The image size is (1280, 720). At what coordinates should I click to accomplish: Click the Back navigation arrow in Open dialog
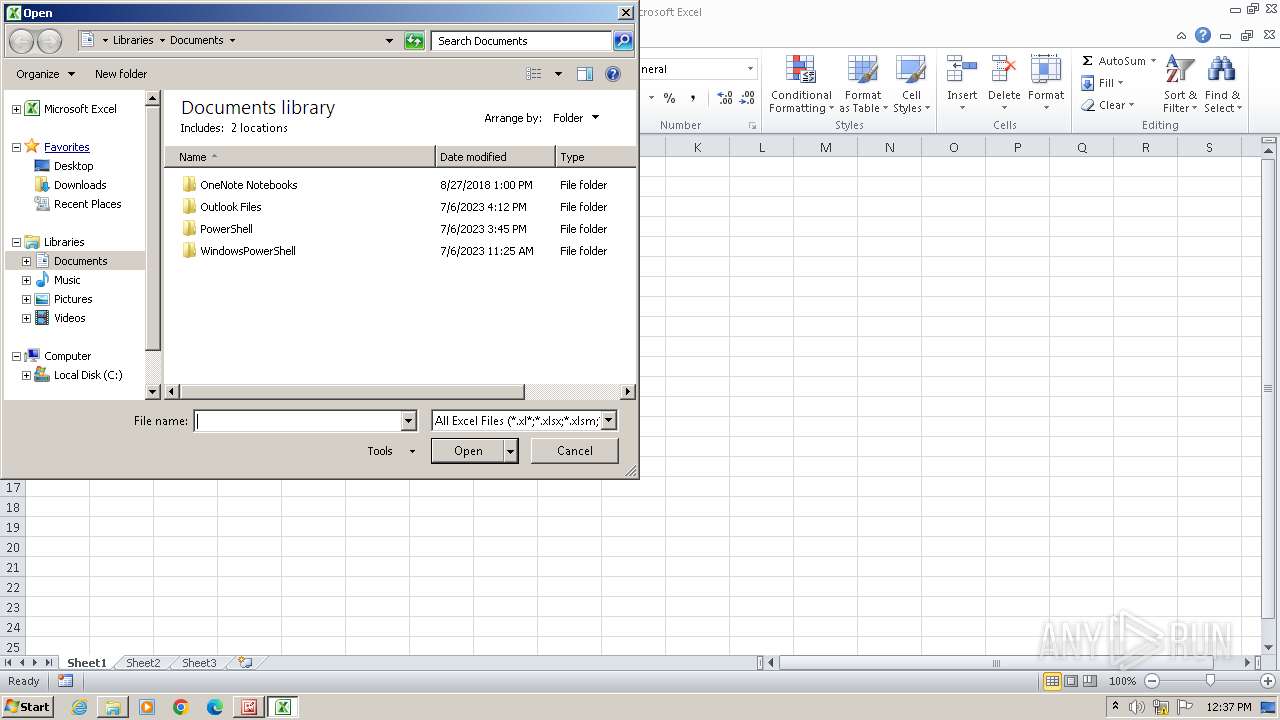[x=21, y=41]
